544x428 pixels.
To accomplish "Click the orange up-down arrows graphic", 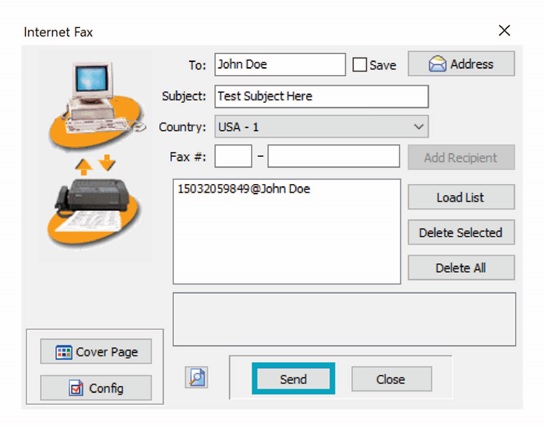I will pos(95,164).
